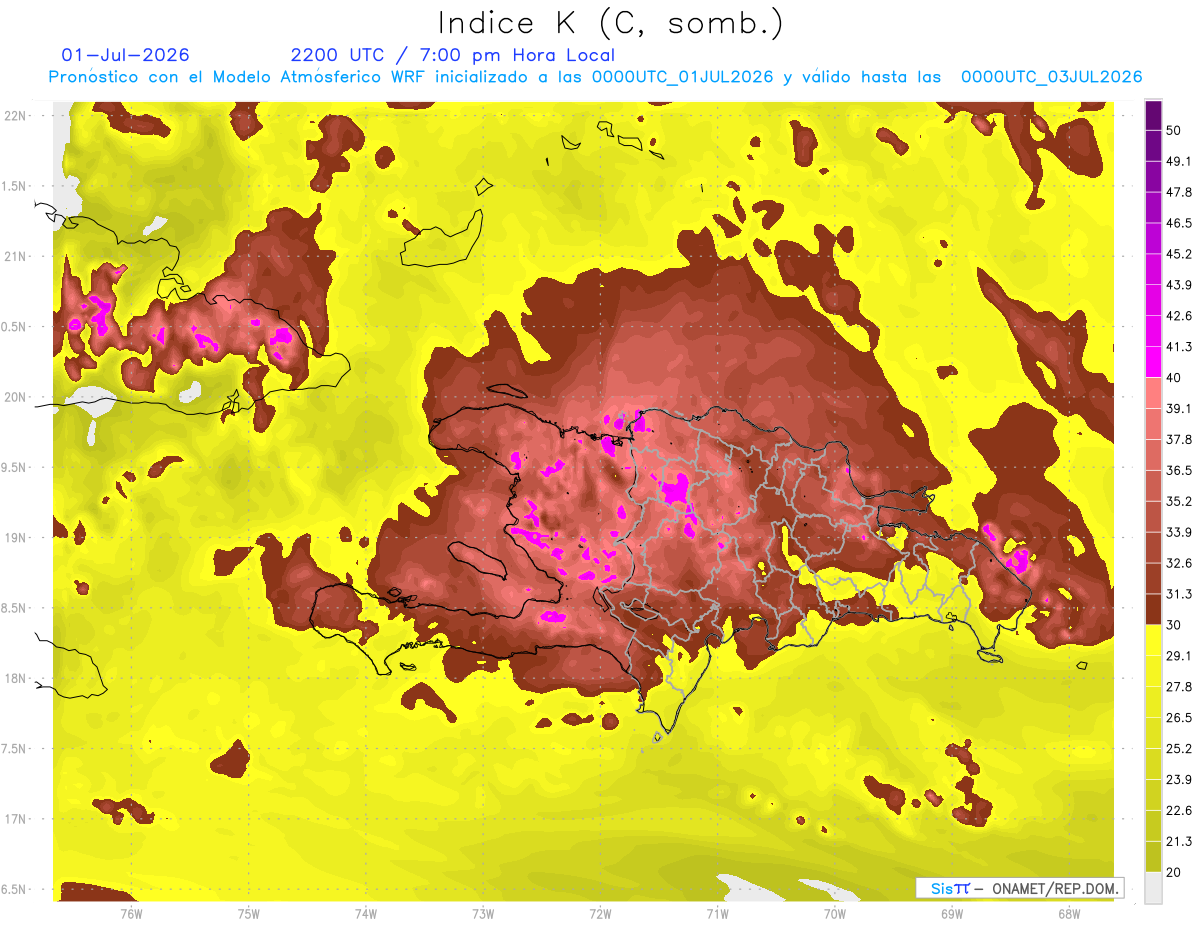1200x927 pixels.
Task: Click the bright yellow colorbar segment between 29.1 and 30
Action: [x=1153, y=640]
